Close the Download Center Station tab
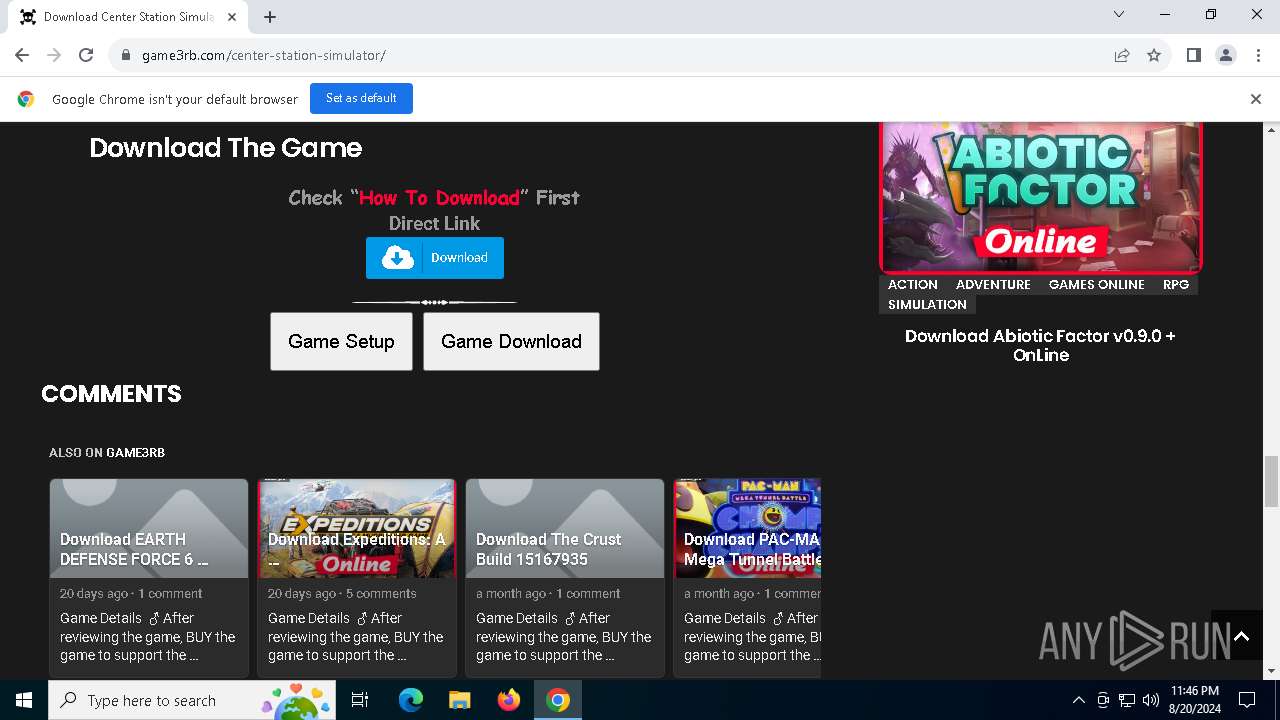The width and height of the screenshot is (1280, 720). point(232,17)
